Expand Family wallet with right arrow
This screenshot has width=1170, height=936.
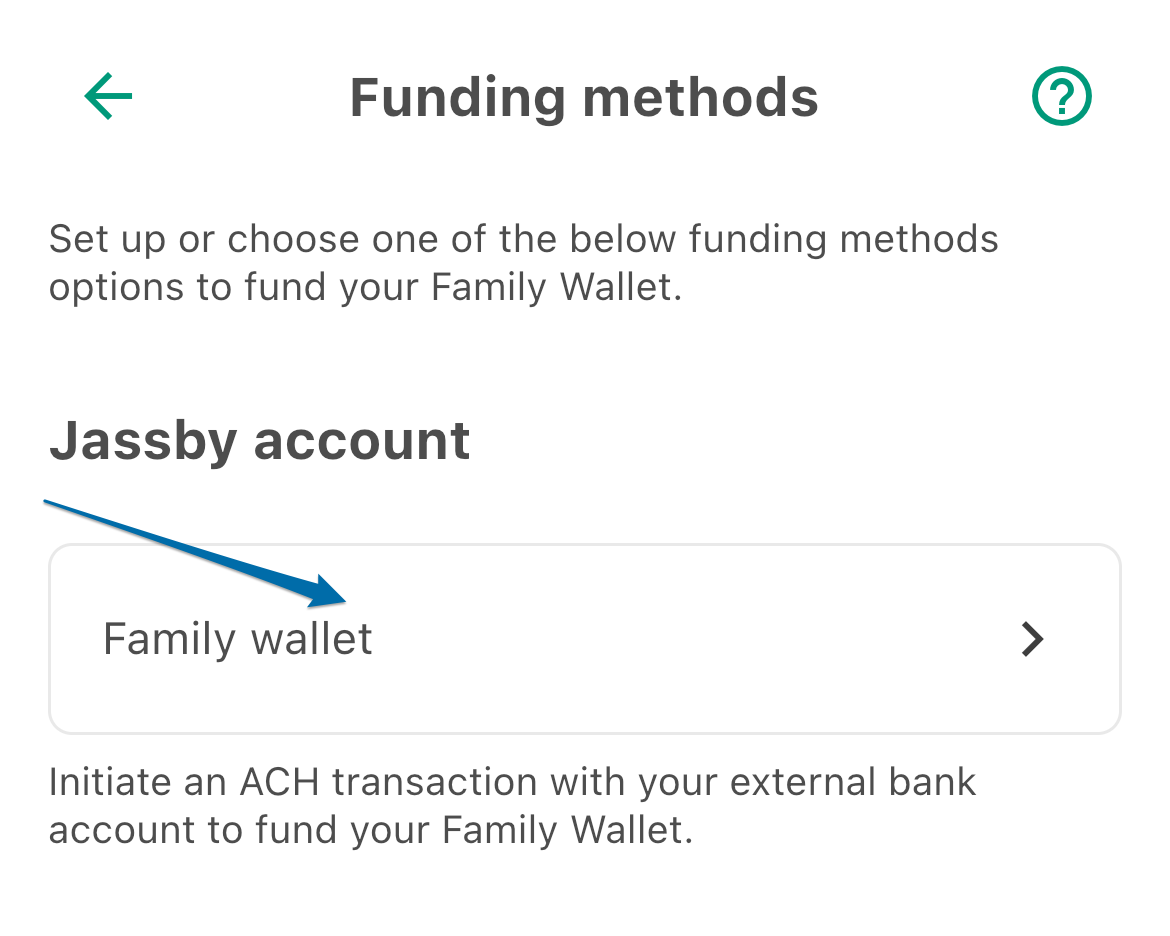[1033, 640]
